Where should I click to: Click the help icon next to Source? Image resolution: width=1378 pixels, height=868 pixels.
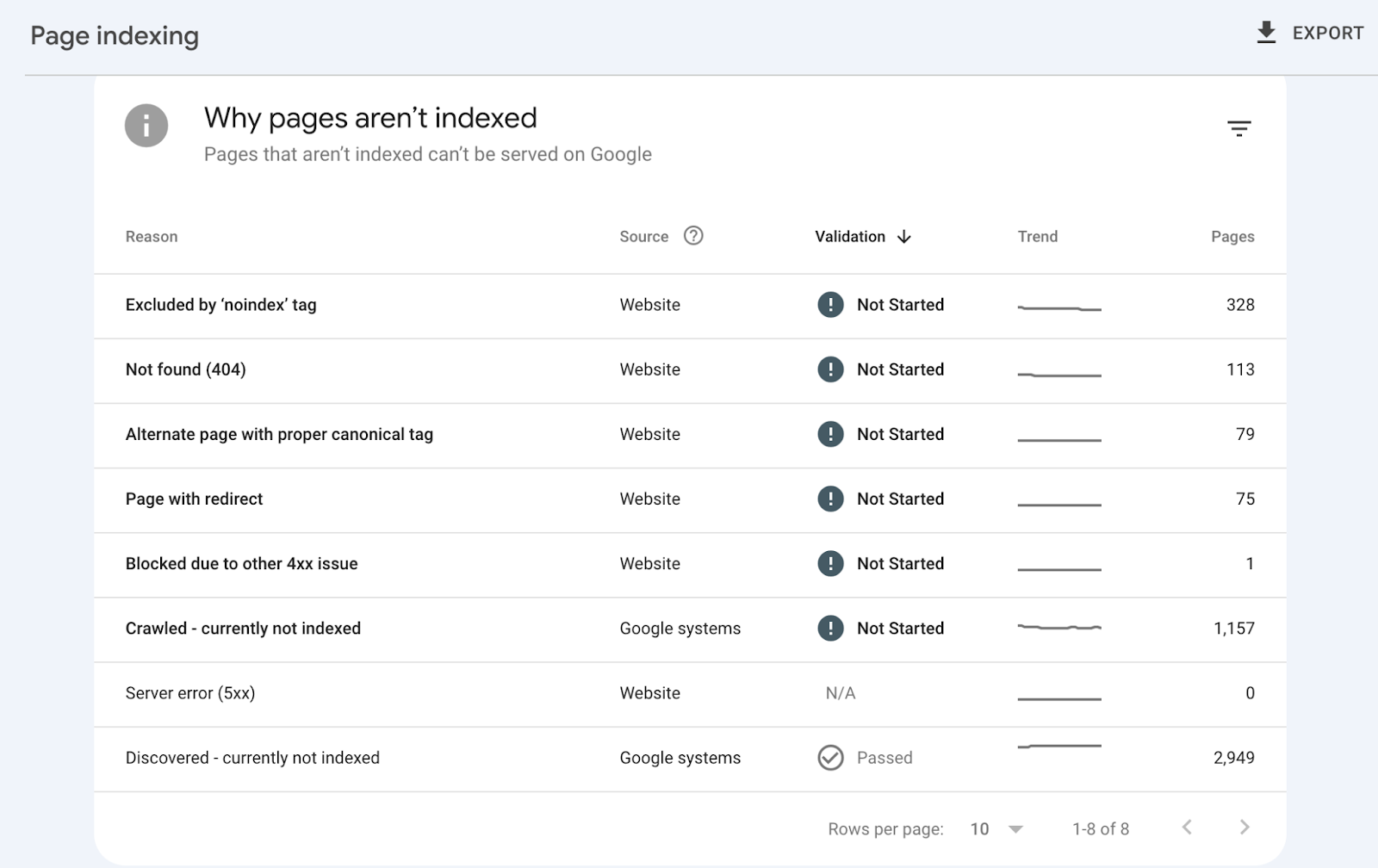(x=694, y=235)
